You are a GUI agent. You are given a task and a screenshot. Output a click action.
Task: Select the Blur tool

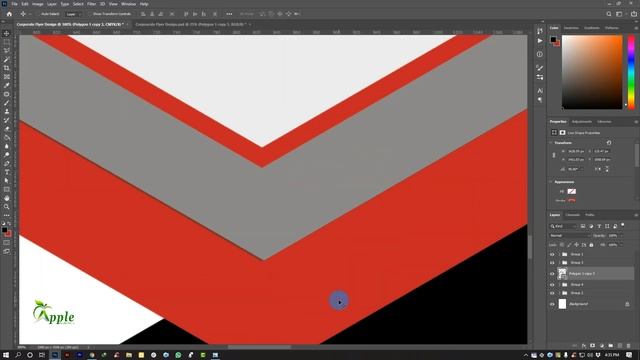coord(7,146)
